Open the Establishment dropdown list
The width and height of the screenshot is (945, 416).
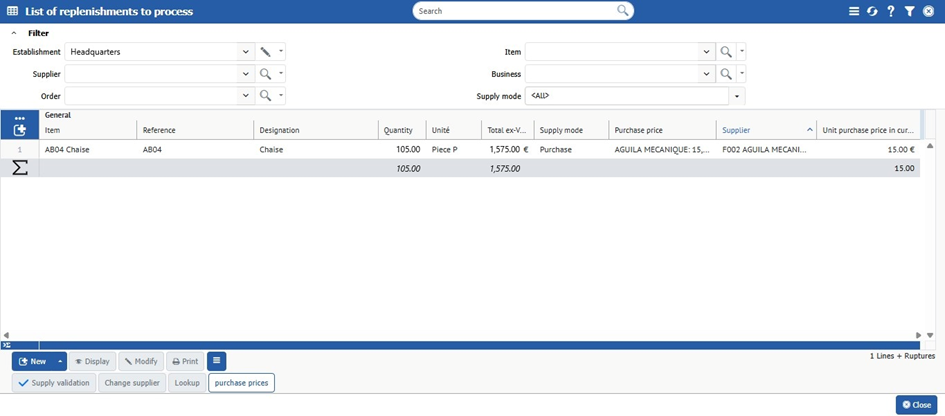tap(247, 52)
